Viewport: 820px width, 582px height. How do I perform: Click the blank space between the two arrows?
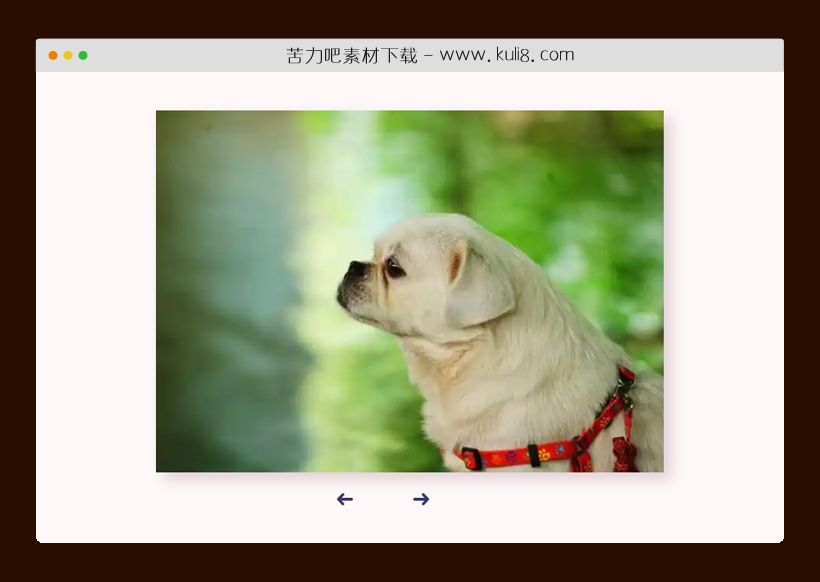(383, 499)
